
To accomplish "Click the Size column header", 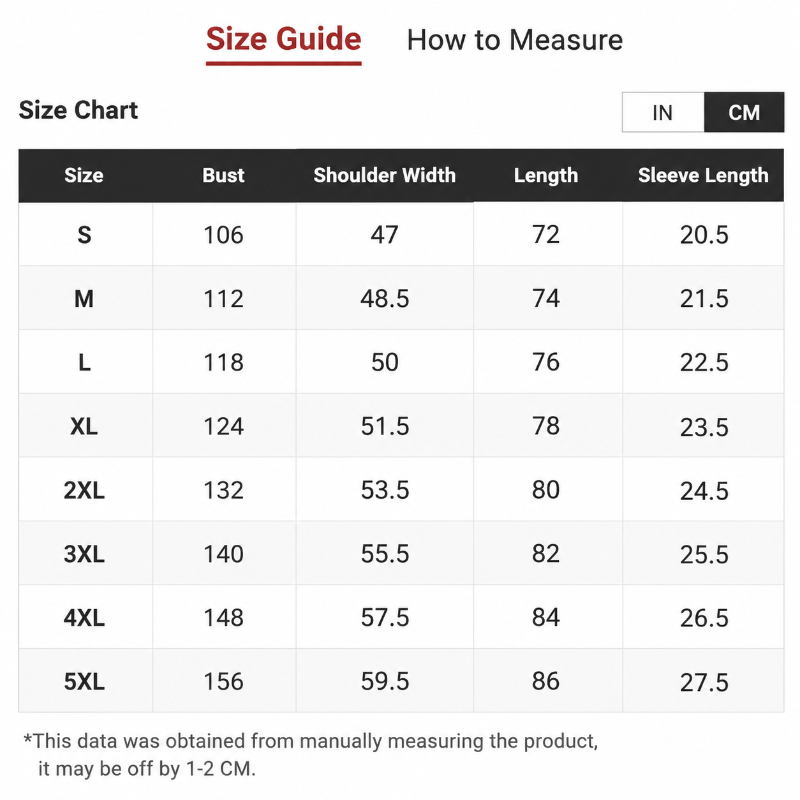I will [x=84, y=176].
